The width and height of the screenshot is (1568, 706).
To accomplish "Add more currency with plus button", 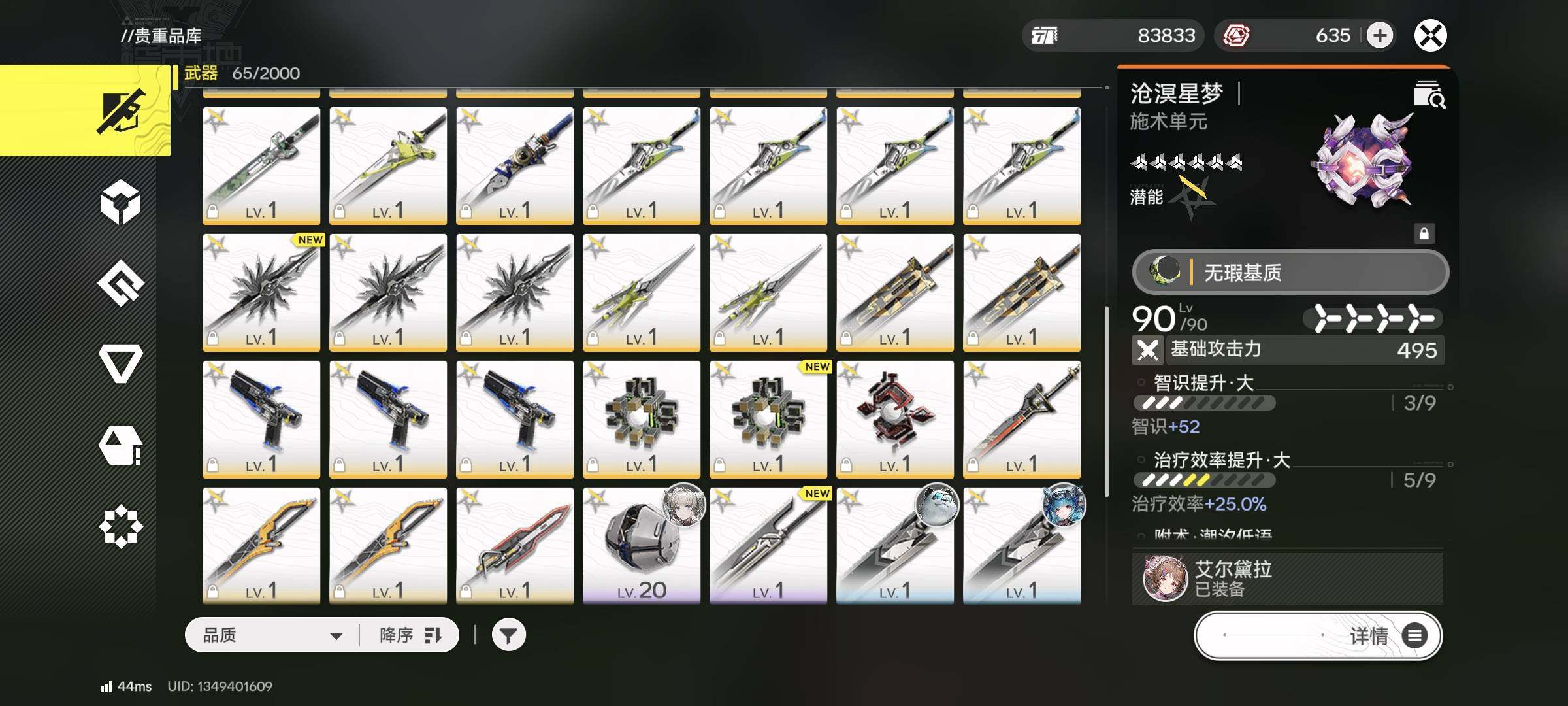I will pyautogui.click(x=1379, y=35).
